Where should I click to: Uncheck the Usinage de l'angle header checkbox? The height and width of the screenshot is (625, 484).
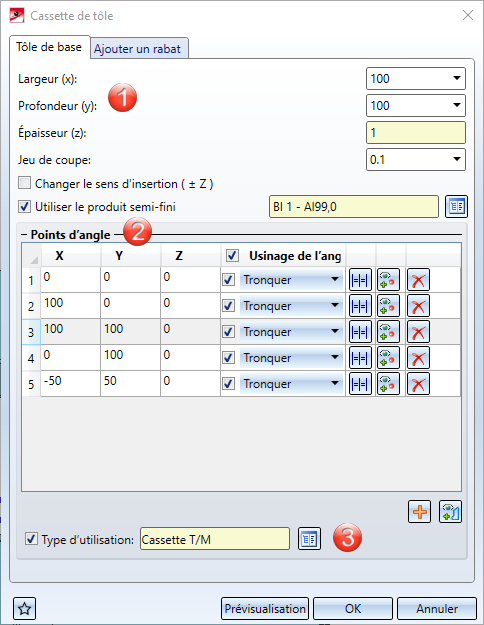click(x=232, y=255)
